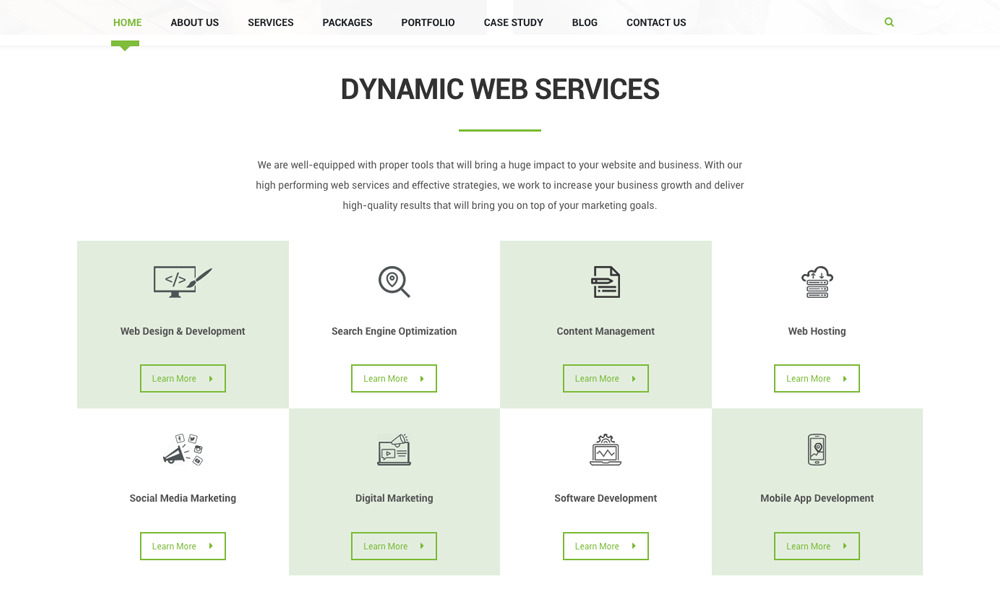1000x600 pixels.
Task: Navigate to Packages in the navbar
Action: click(x=347, y=22)
